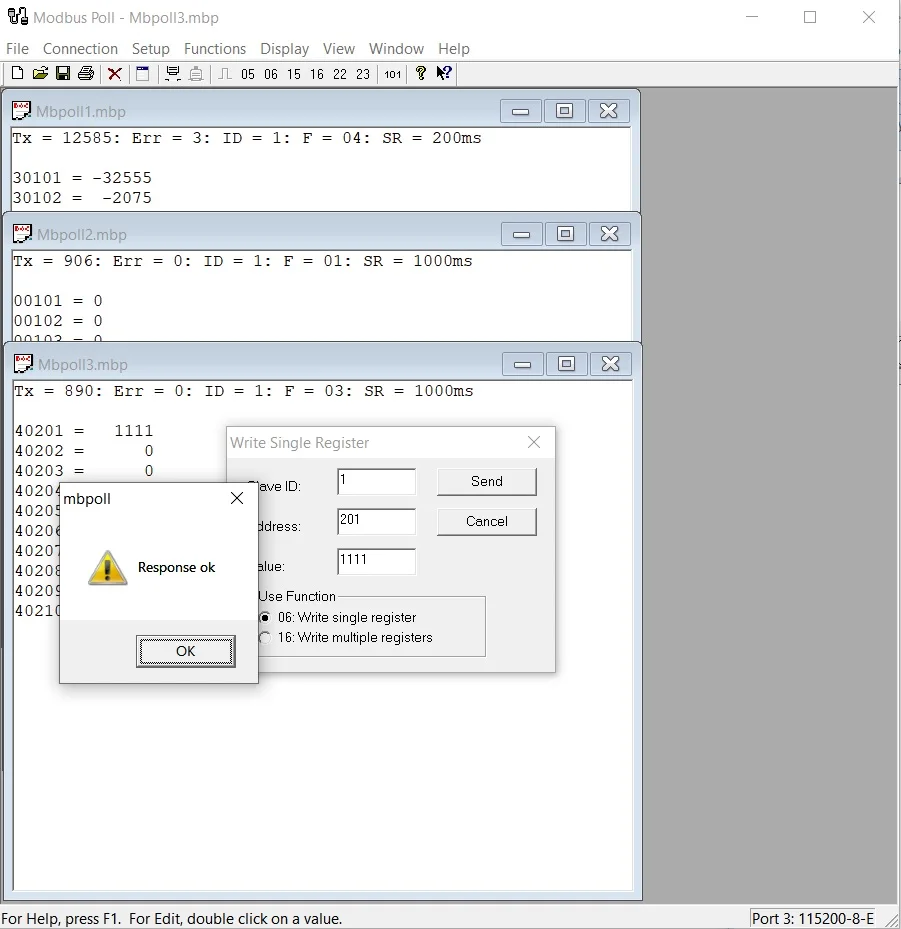901x929 pixels.
Task: Minimize the Mbpoll2.mbp child window
Action: 521,234
